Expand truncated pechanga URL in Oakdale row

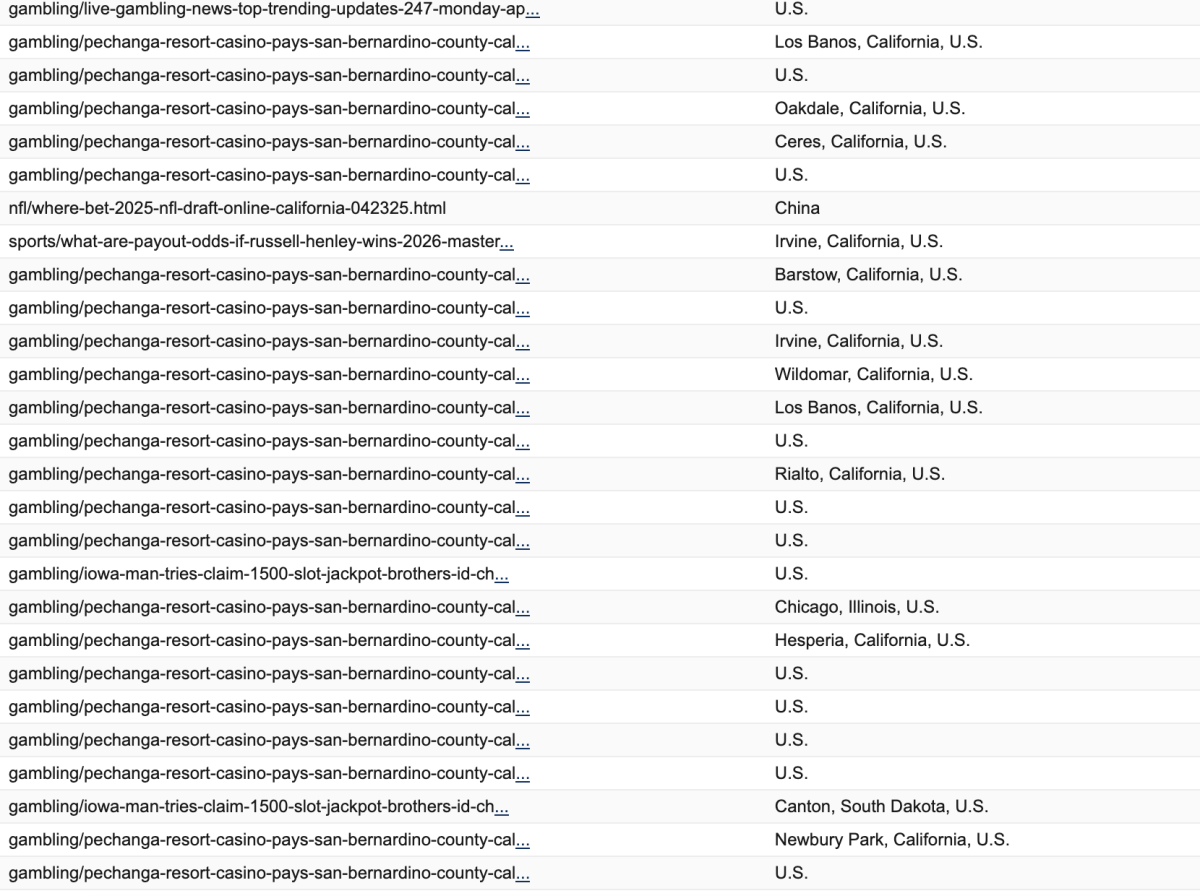click(523, 109)
